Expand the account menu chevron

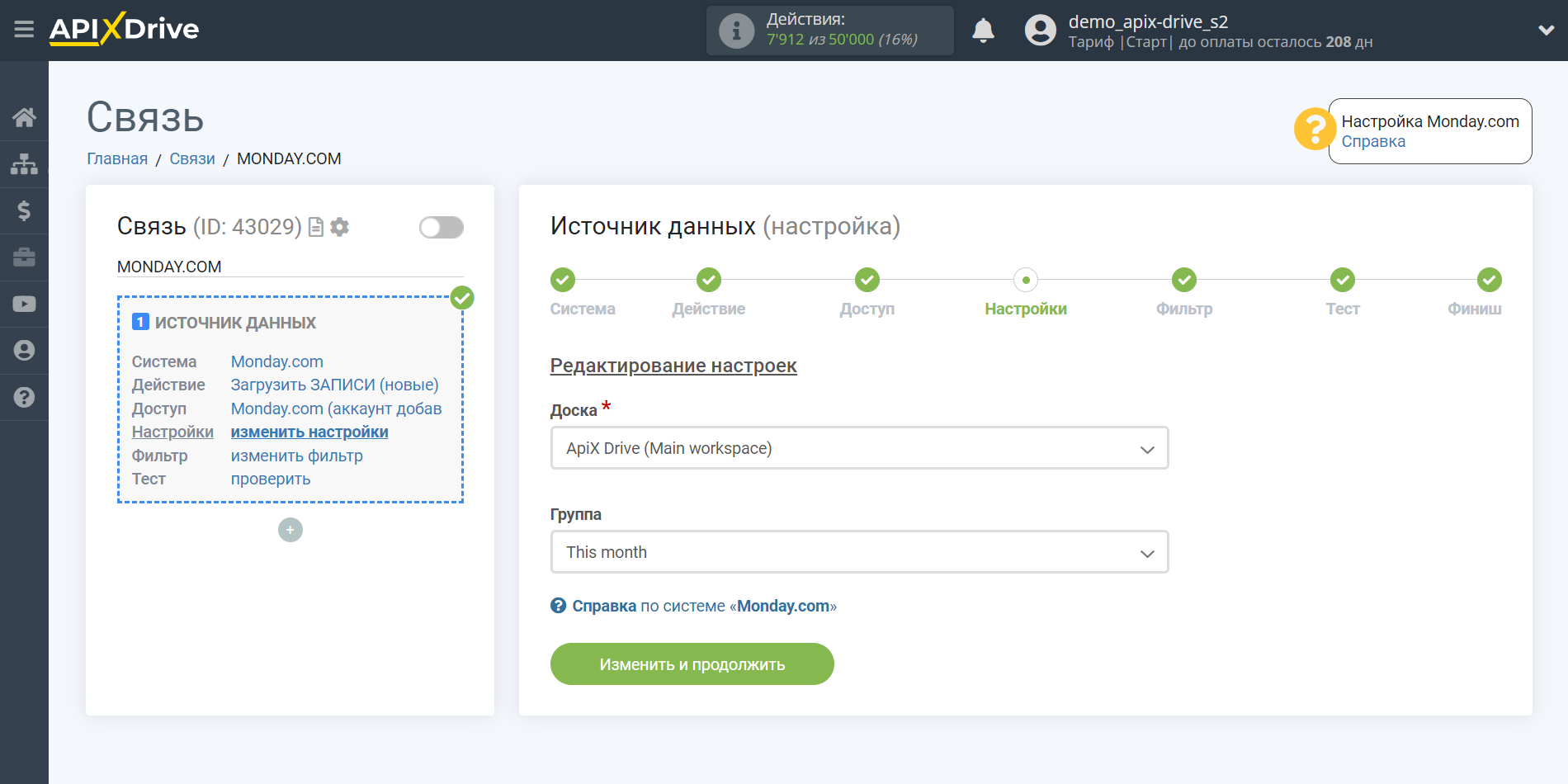point(1546,31)
